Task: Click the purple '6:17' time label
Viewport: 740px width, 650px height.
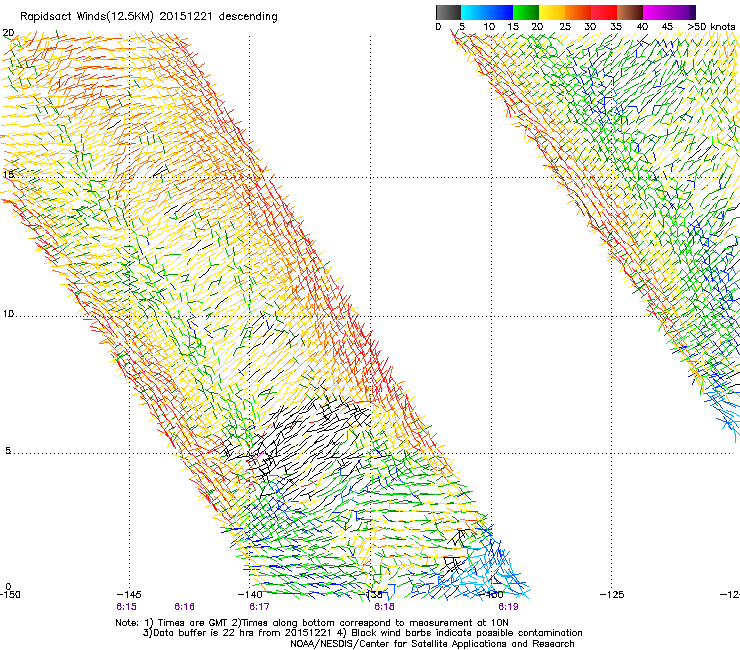Action: [x=259, y=607]
